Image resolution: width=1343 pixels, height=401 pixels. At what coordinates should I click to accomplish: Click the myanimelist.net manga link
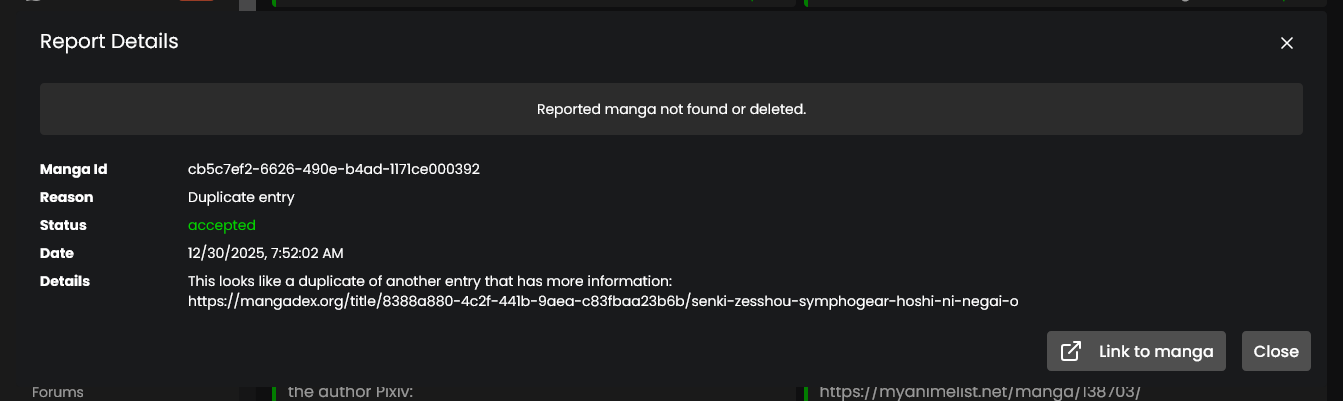980,392
